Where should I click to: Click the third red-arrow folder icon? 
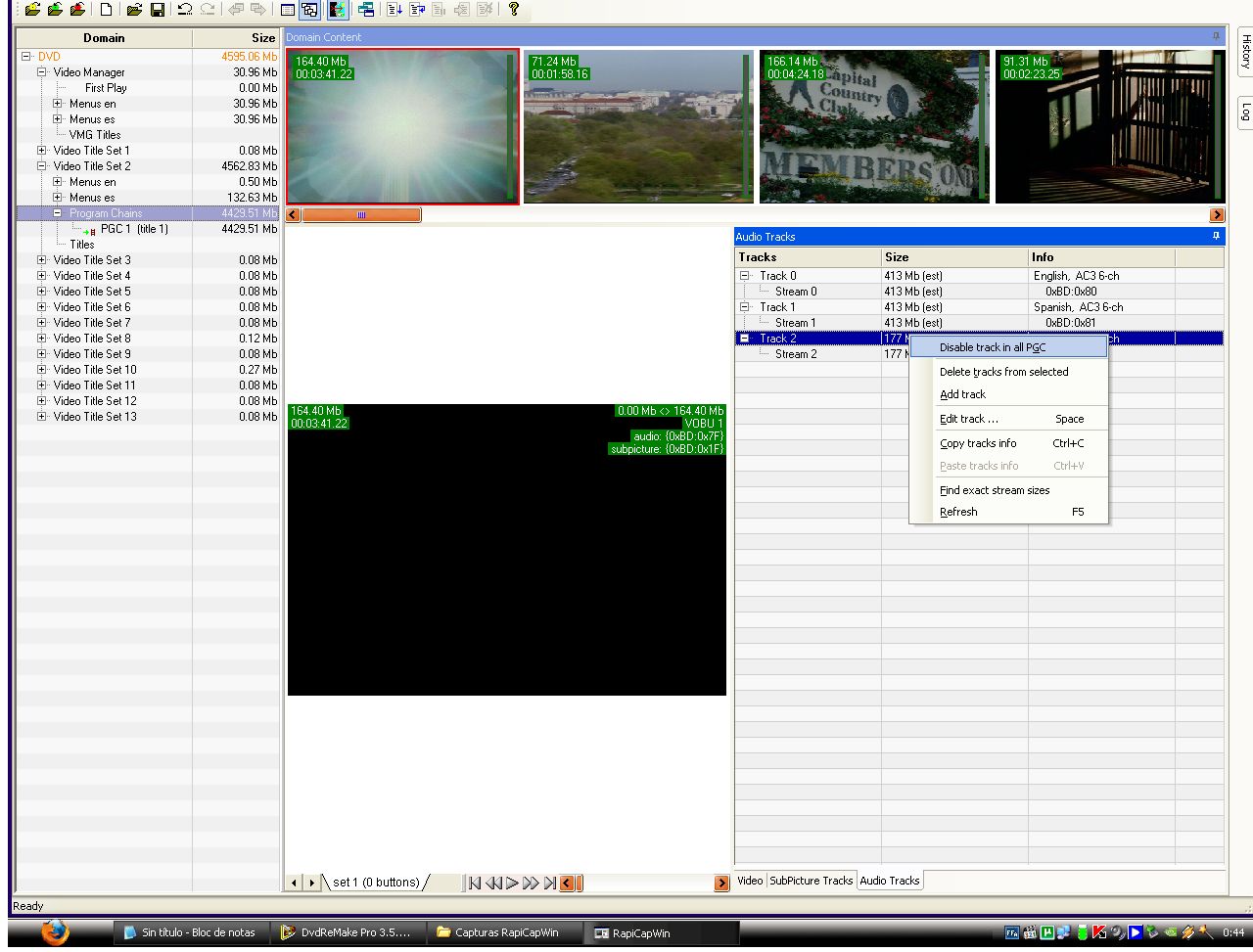(77, 10)
